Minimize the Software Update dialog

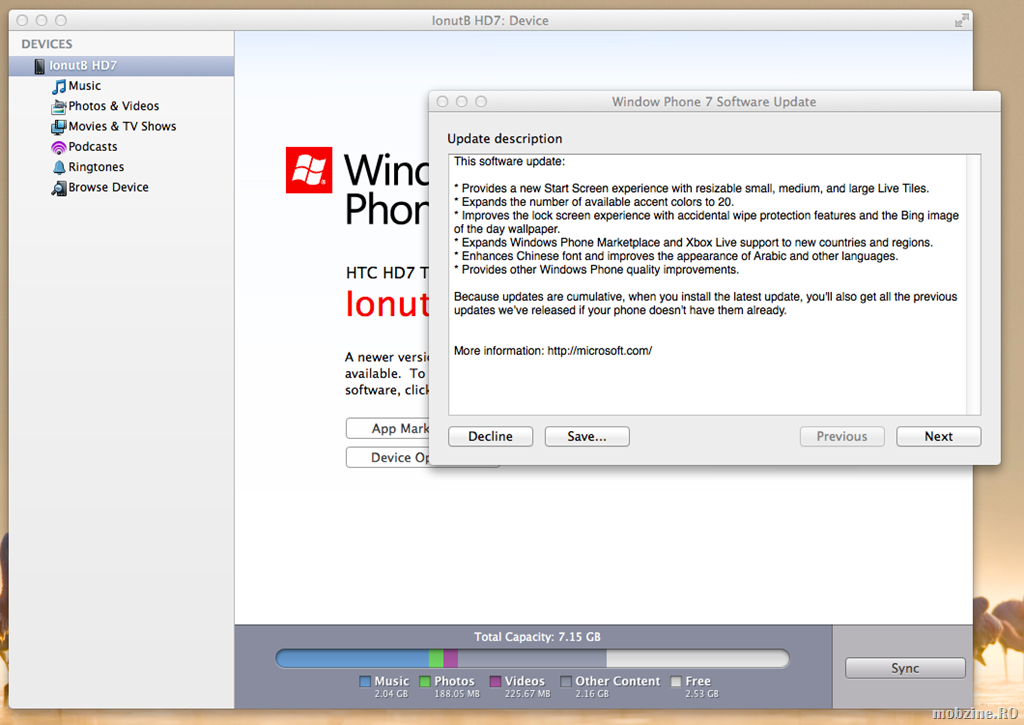[x=462, y=102]
